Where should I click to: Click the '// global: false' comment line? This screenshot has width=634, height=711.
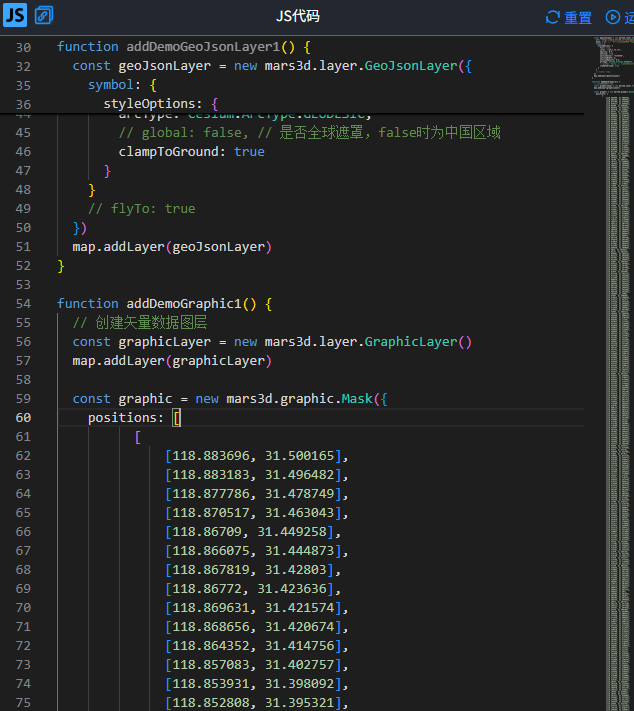309,132
